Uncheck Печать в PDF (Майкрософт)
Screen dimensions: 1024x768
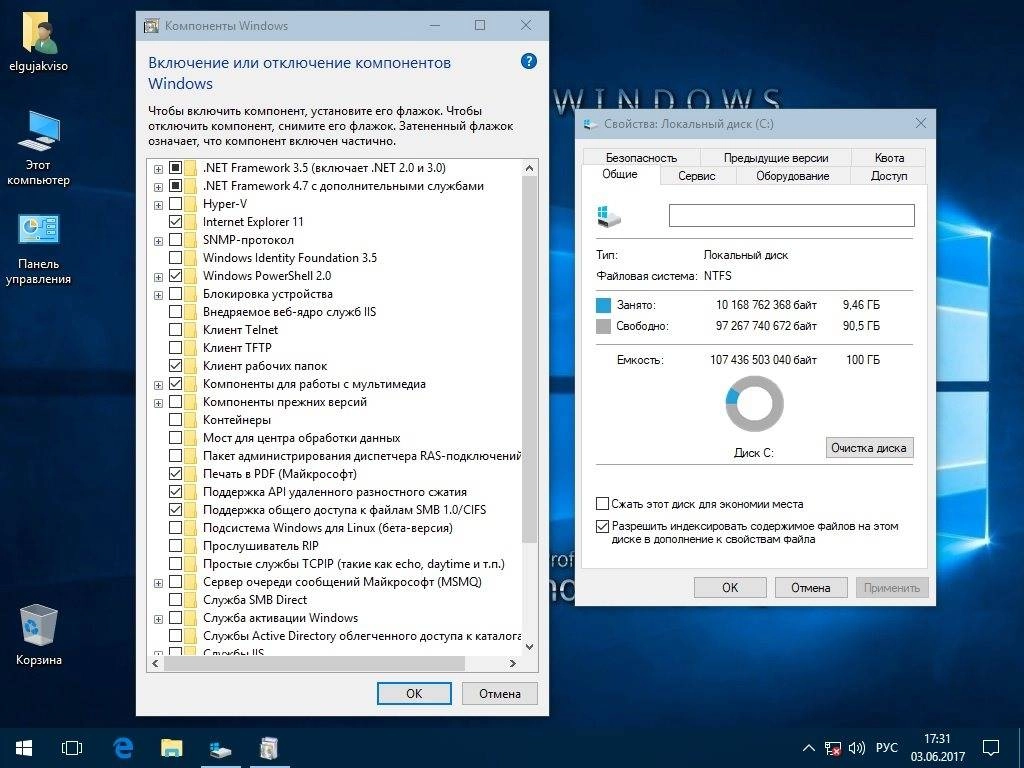tap(175, 473)
